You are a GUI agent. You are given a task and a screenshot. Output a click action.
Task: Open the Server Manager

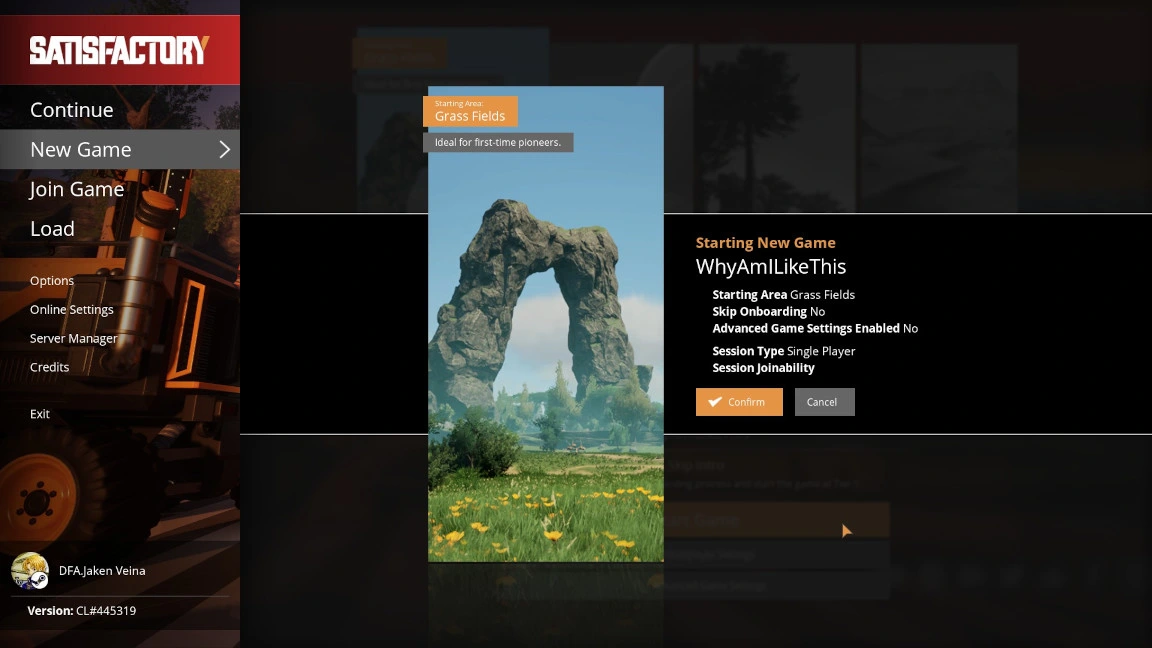pyautogui.click(x=74, y=339)
